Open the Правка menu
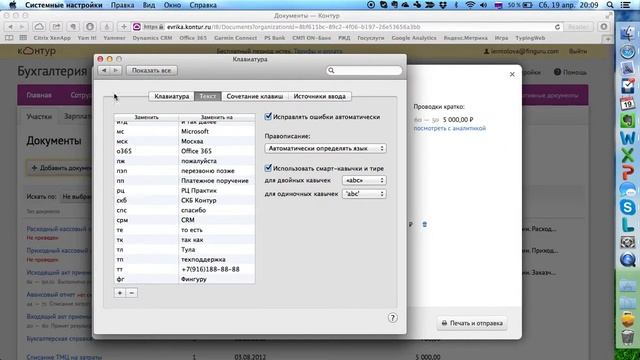This screenshot has width=640, height=360. (122, 5)
